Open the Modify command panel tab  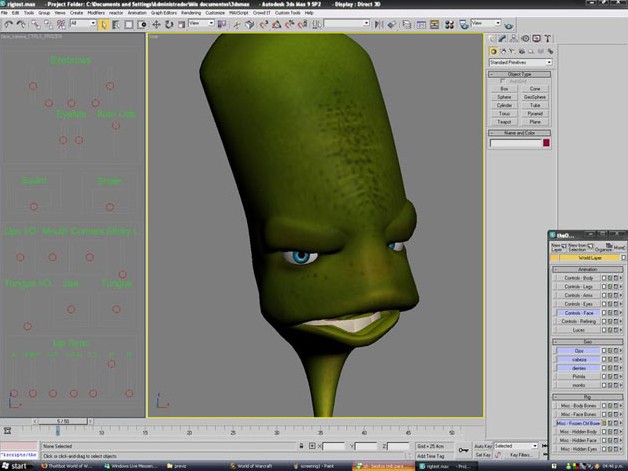(503, 37)
